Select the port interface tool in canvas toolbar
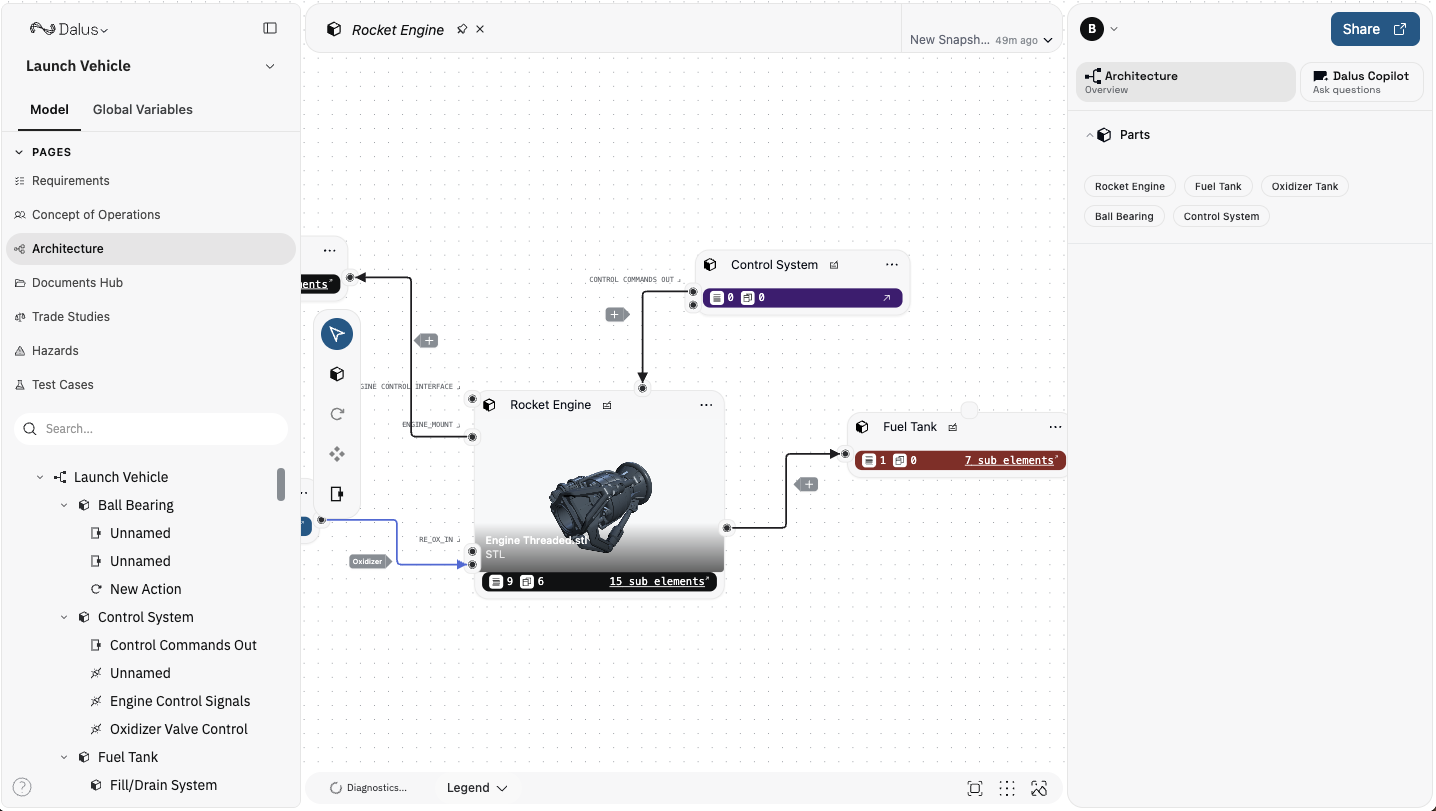Screen dimensions: 1436x811 tap(337, 494)
